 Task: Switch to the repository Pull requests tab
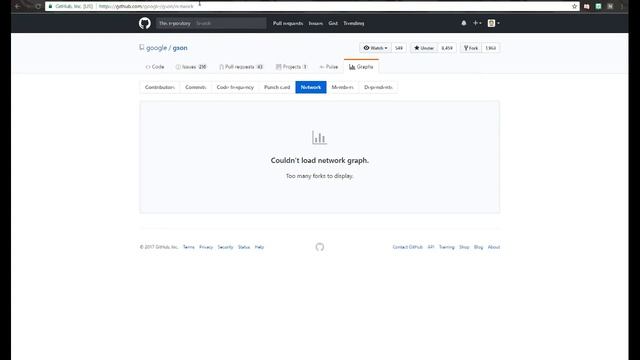(x=241, y=67)
